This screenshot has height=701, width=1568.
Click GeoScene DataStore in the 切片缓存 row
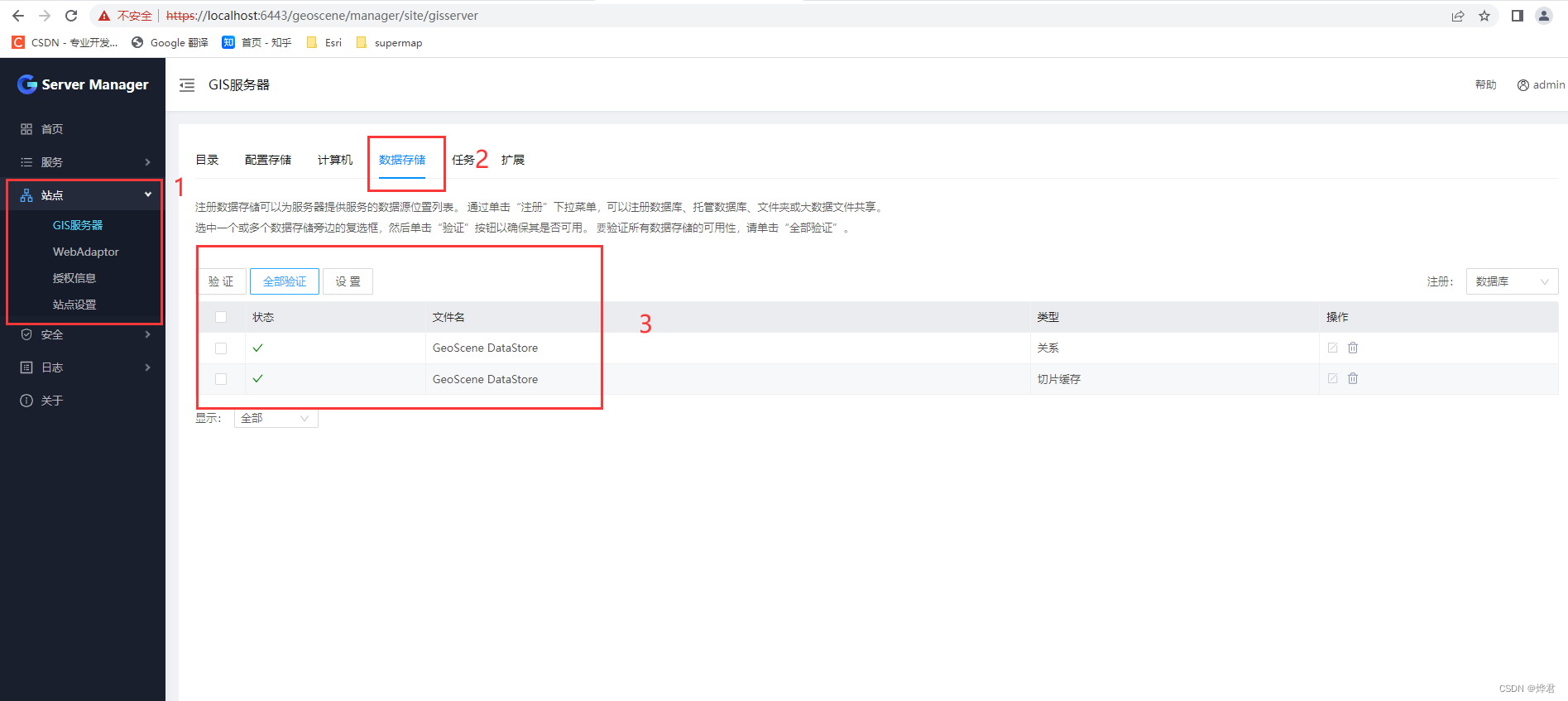(x=485, y=379)
